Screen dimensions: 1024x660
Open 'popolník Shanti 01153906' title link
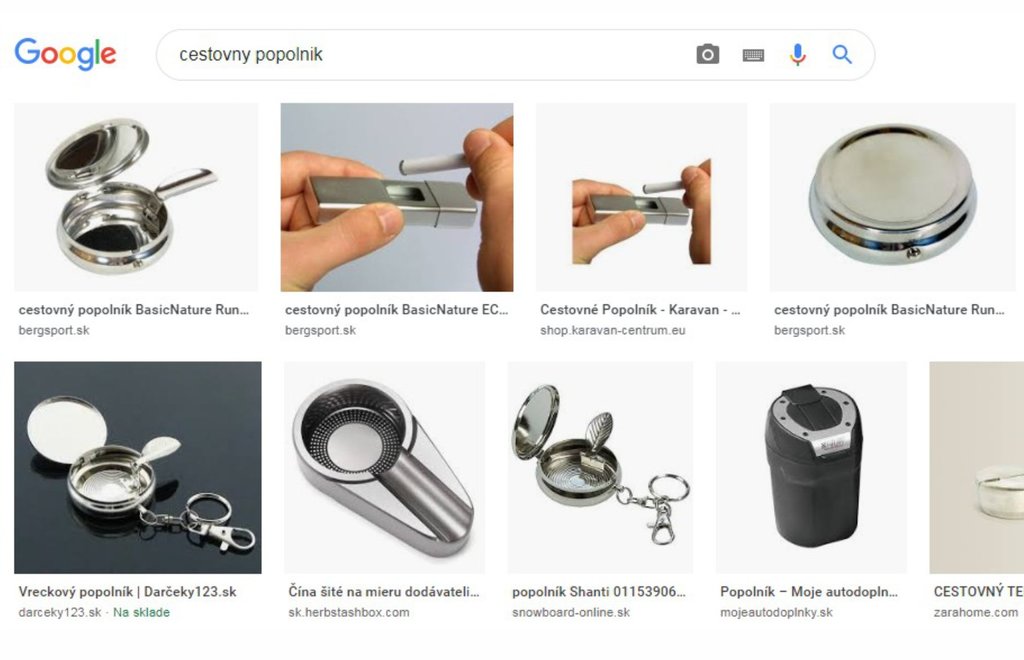599,592
